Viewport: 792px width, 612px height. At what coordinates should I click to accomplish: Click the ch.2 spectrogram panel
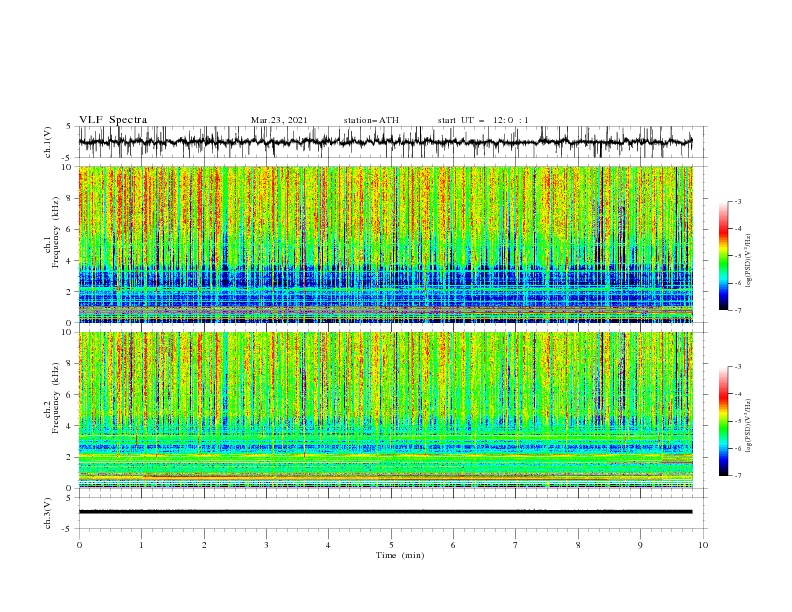coord(386,410)
